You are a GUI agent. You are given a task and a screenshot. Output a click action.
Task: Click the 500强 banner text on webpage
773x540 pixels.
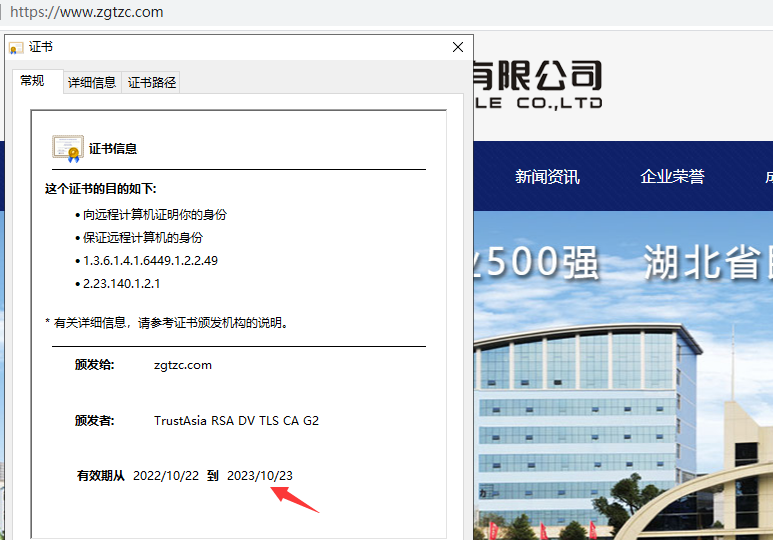(x=536, y=262)
